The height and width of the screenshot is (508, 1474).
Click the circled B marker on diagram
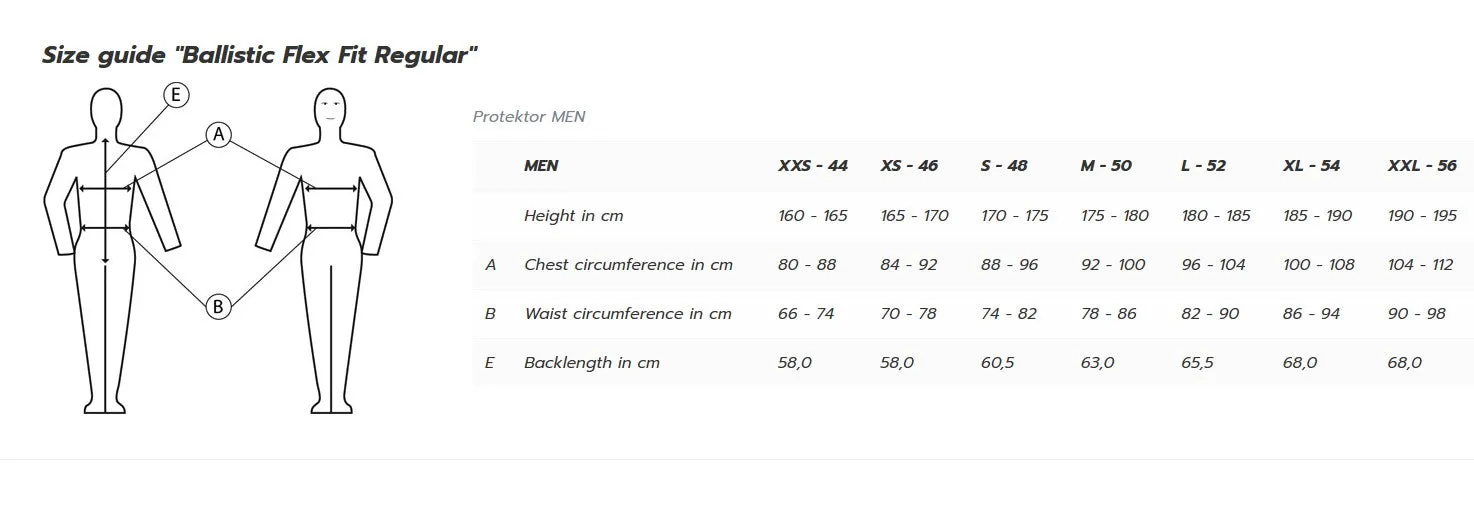pyautogui.click(x=219, y=307)
